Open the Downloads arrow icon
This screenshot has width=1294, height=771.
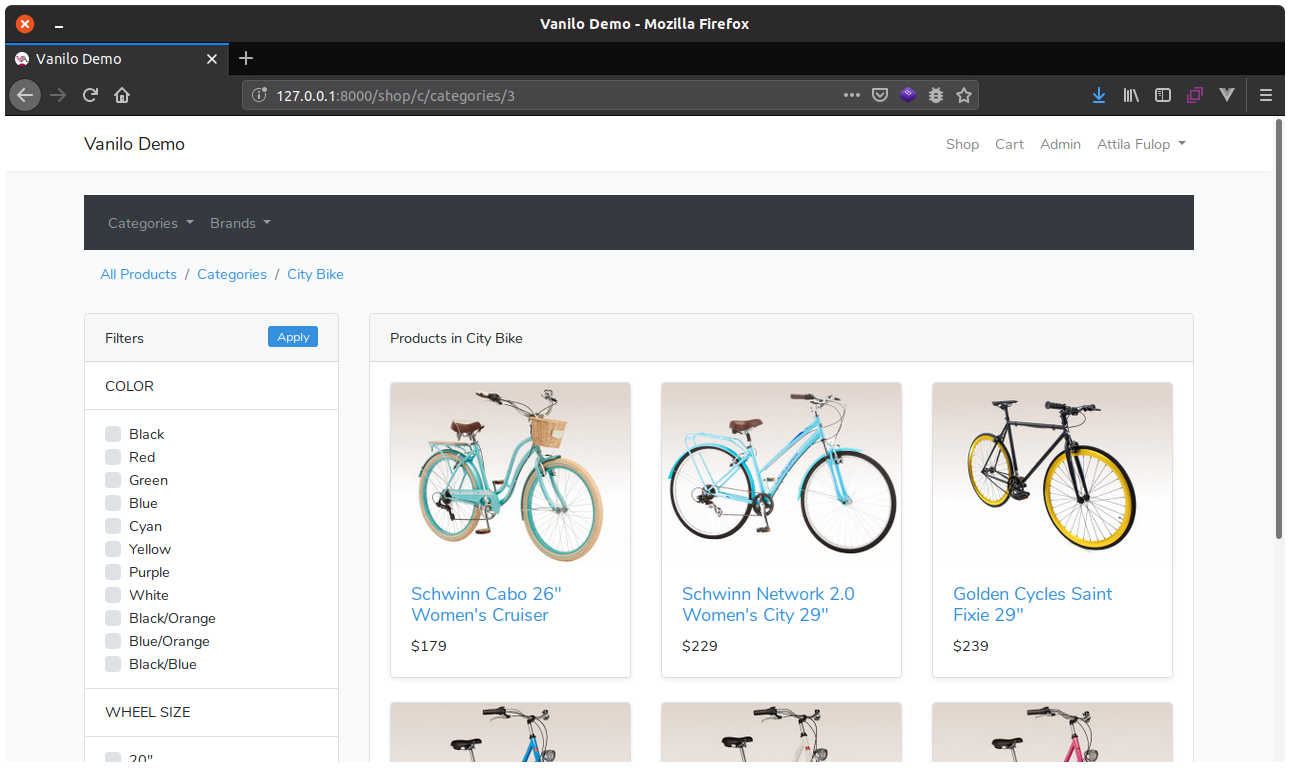1099,95
